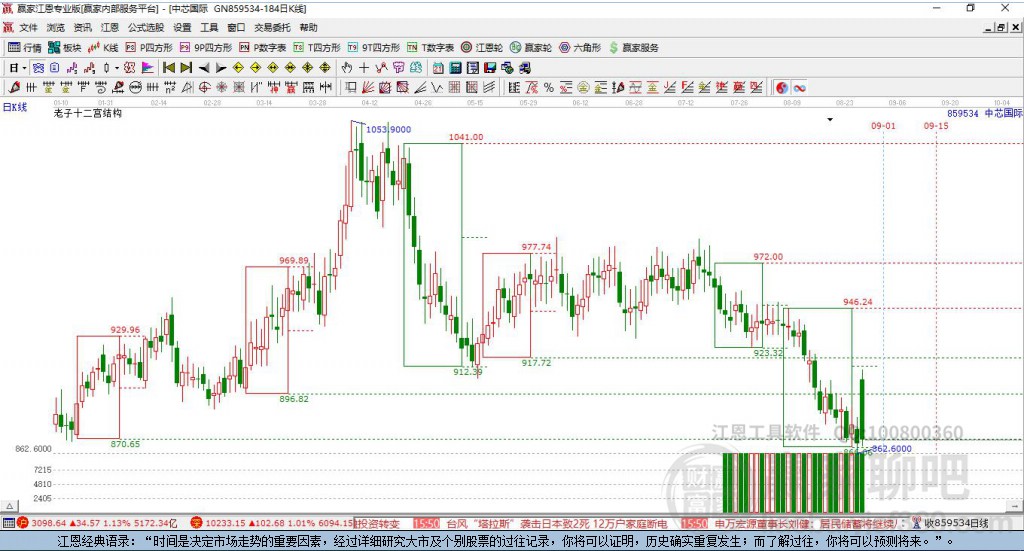Viewport: 1024px width, 551px height.
Task: Select the percent (%) retracement tool
Action: click(549, 87)
